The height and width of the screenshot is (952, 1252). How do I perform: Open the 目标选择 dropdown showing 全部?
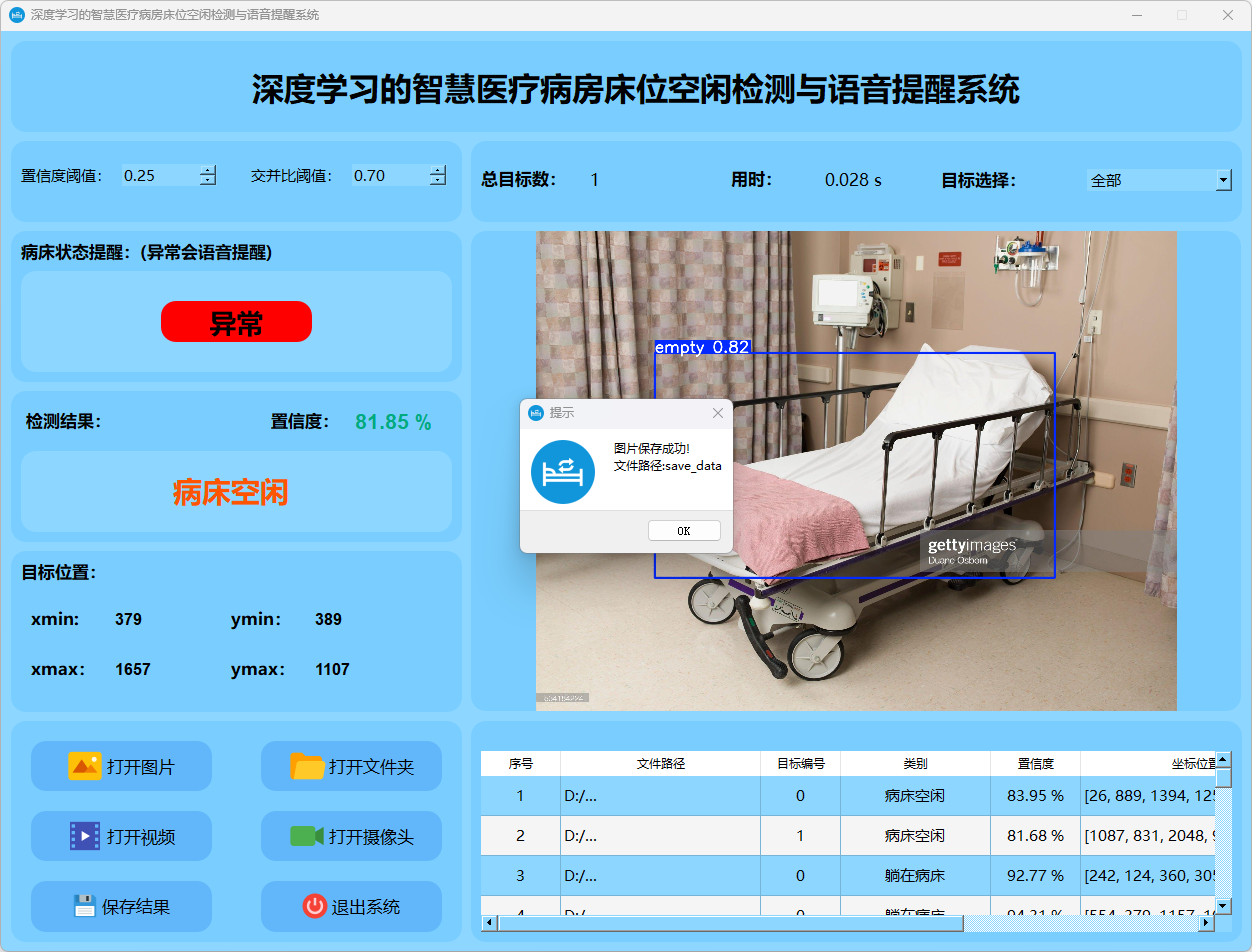click(1159, 180)
